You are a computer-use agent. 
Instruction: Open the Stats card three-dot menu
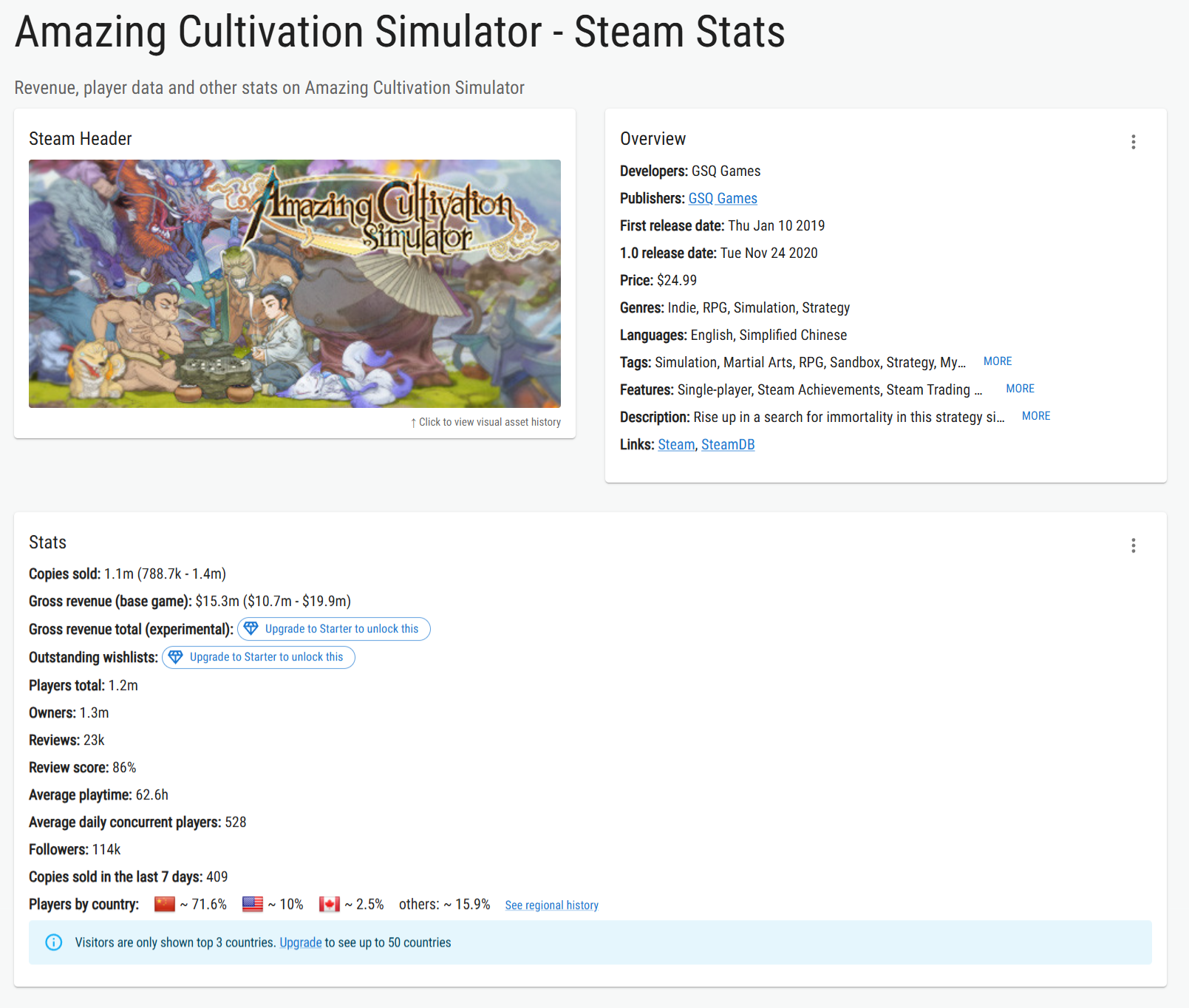tap(1133, 545)
